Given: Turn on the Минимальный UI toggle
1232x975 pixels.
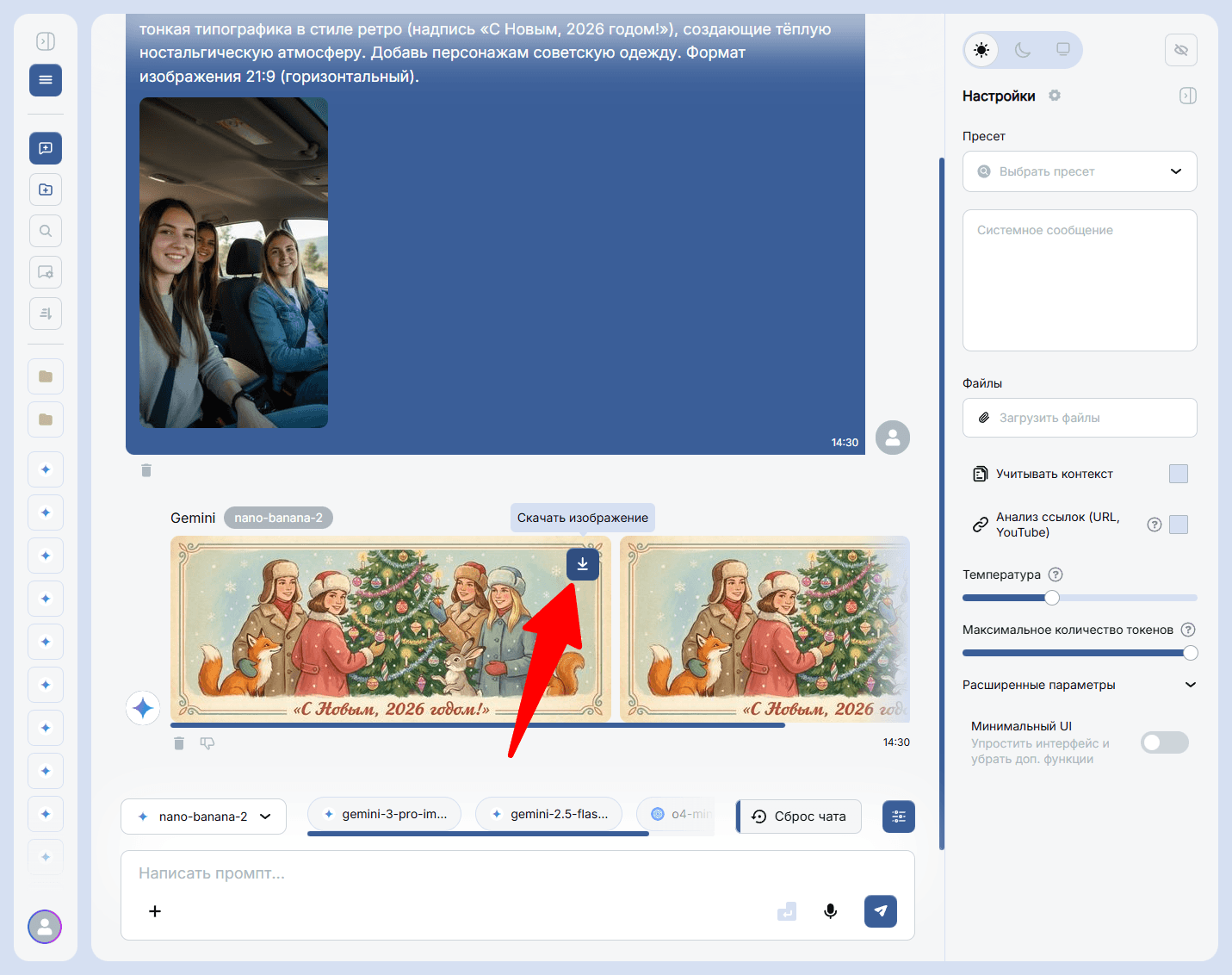Looking at the screenshot, I should click(x=1164, y=742).
